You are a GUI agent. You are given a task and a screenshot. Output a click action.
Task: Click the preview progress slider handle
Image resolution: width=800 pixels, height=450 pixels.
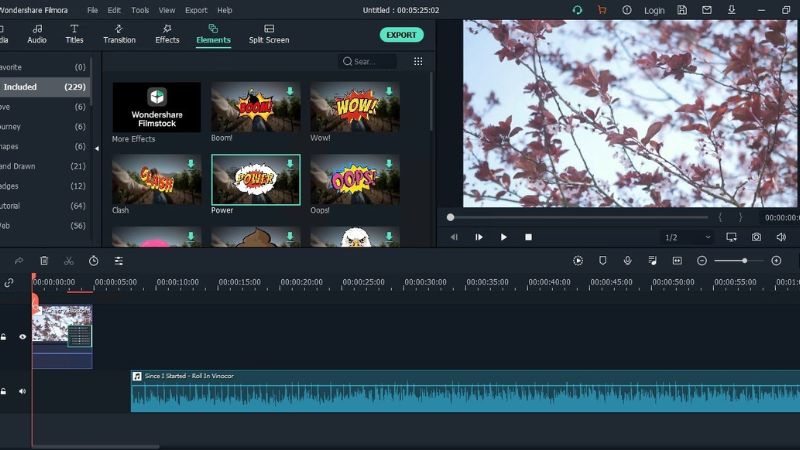pos(451,217)
